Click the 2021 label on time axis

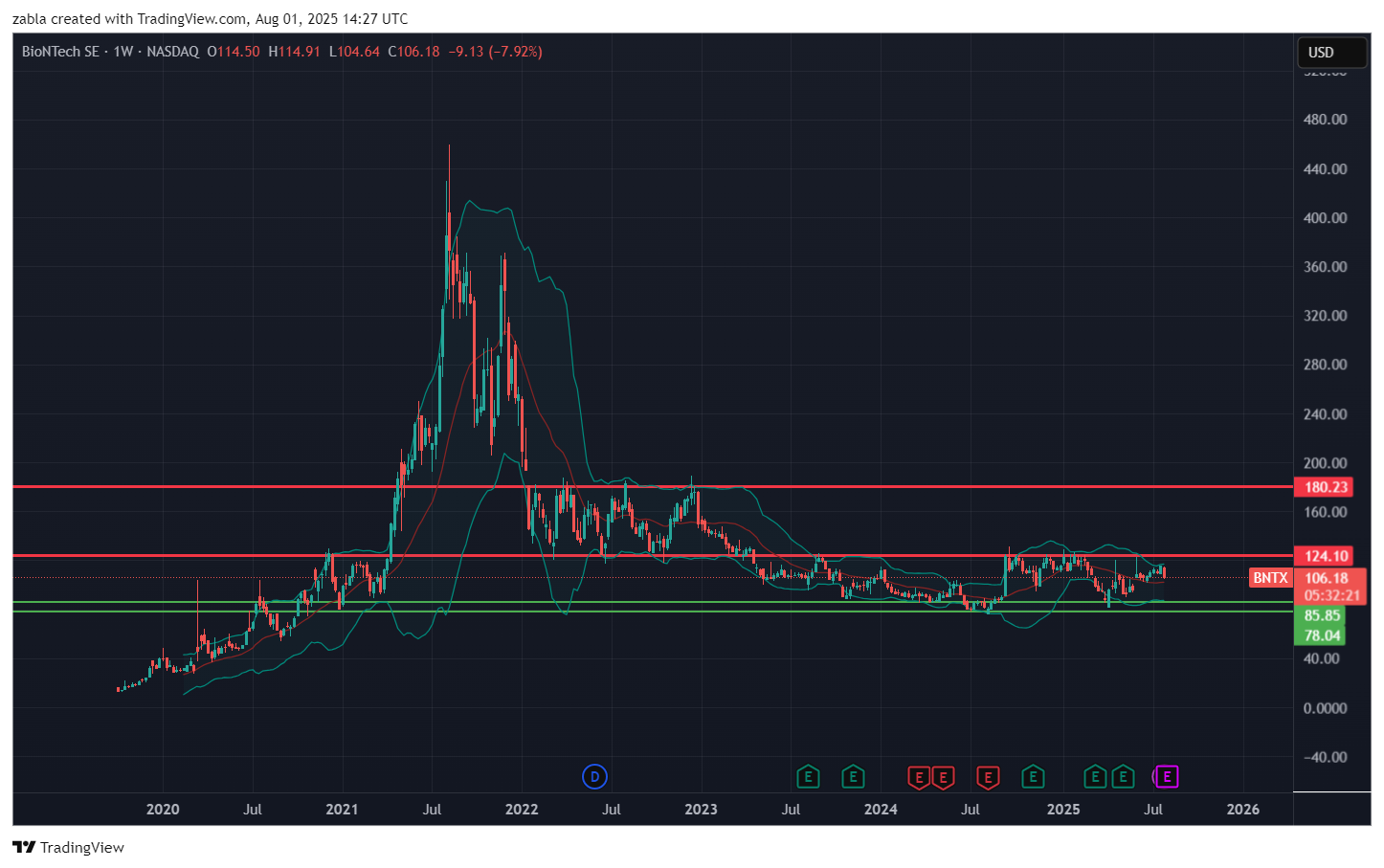(342, 810)
